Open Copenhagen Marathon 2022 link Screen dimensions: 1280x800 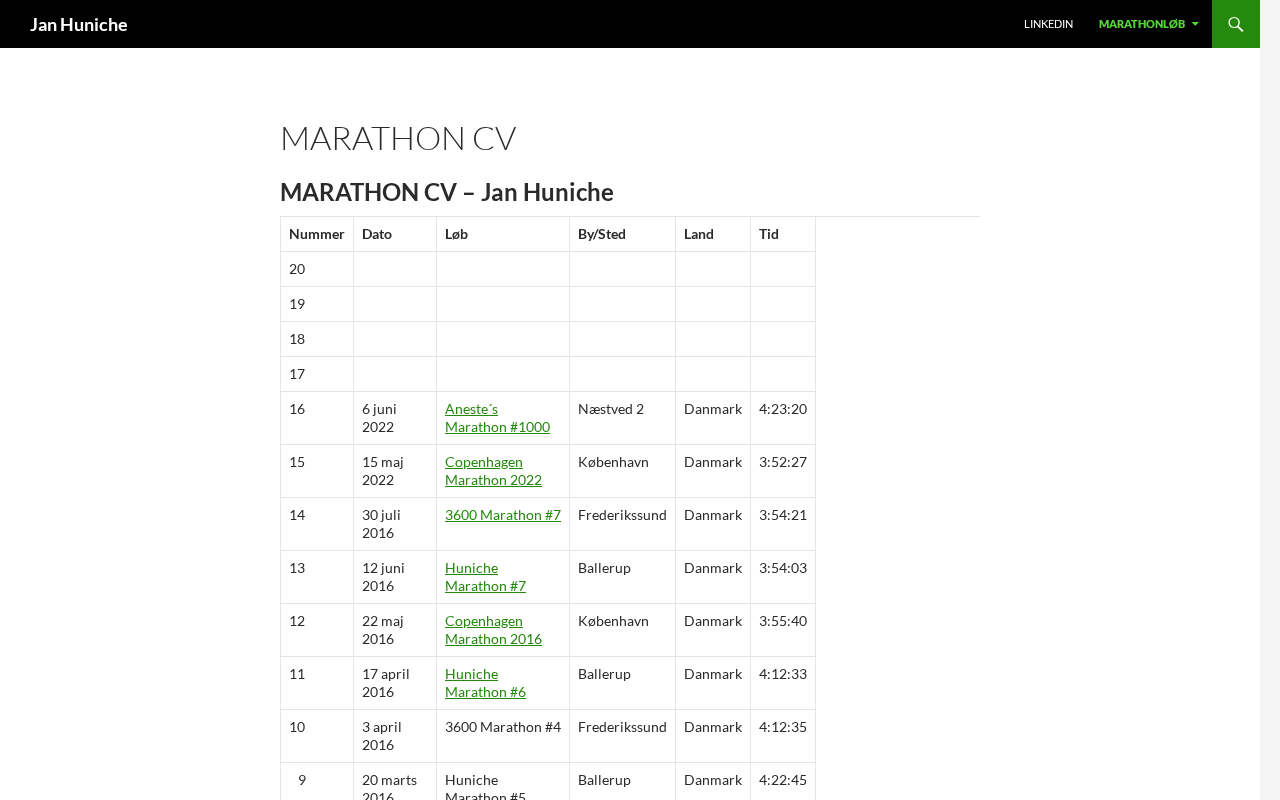point(493,471)
